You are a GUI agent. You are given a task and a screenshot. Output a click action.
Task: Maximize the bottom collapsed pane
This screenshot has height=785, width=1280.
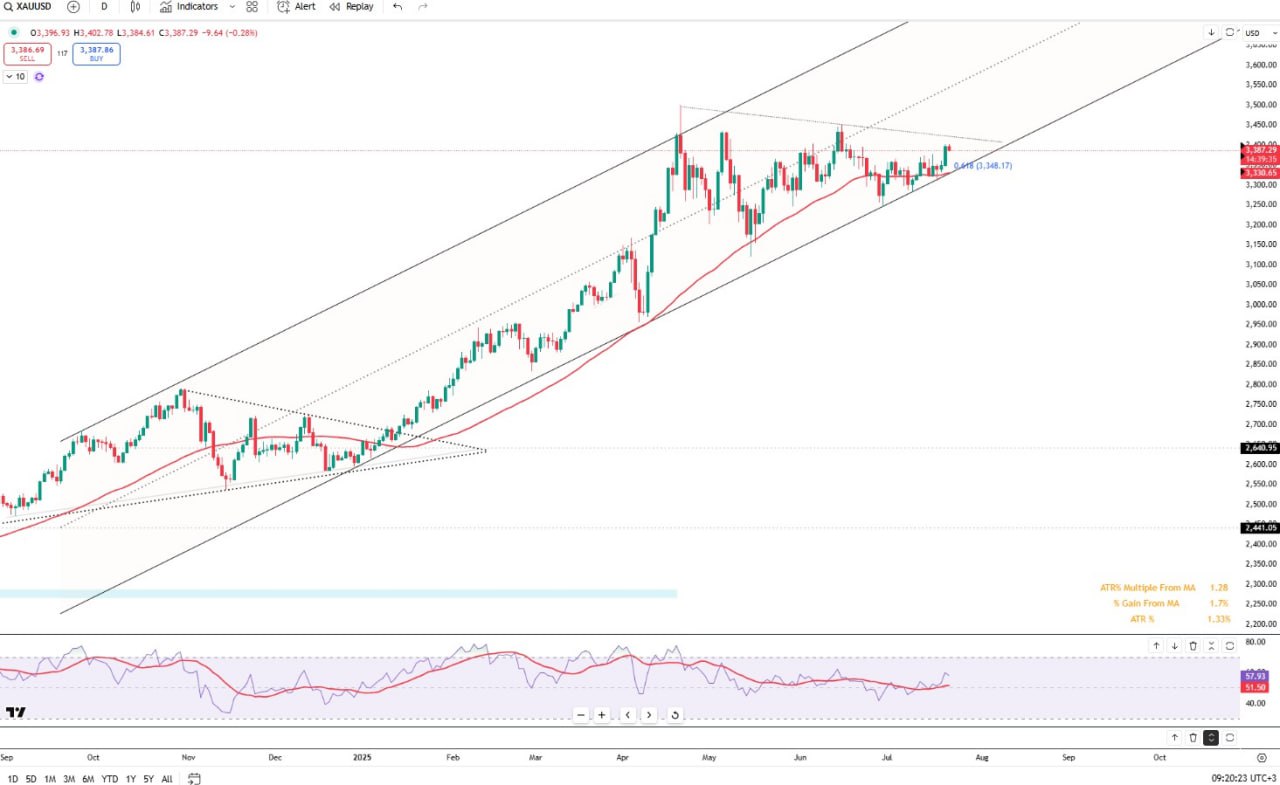tap(1230, 737)
